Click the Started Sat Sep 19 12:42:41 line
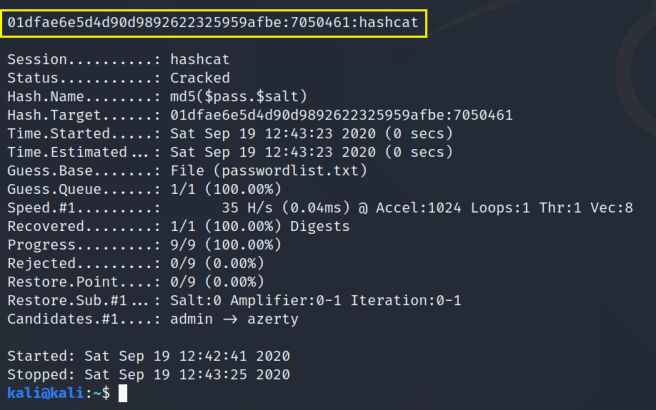 (148, 356)
